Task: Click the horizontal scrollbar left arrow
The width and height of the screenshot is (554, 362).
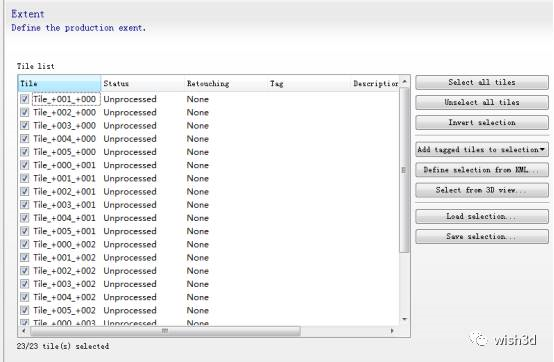Action: [x=24, y=331]
